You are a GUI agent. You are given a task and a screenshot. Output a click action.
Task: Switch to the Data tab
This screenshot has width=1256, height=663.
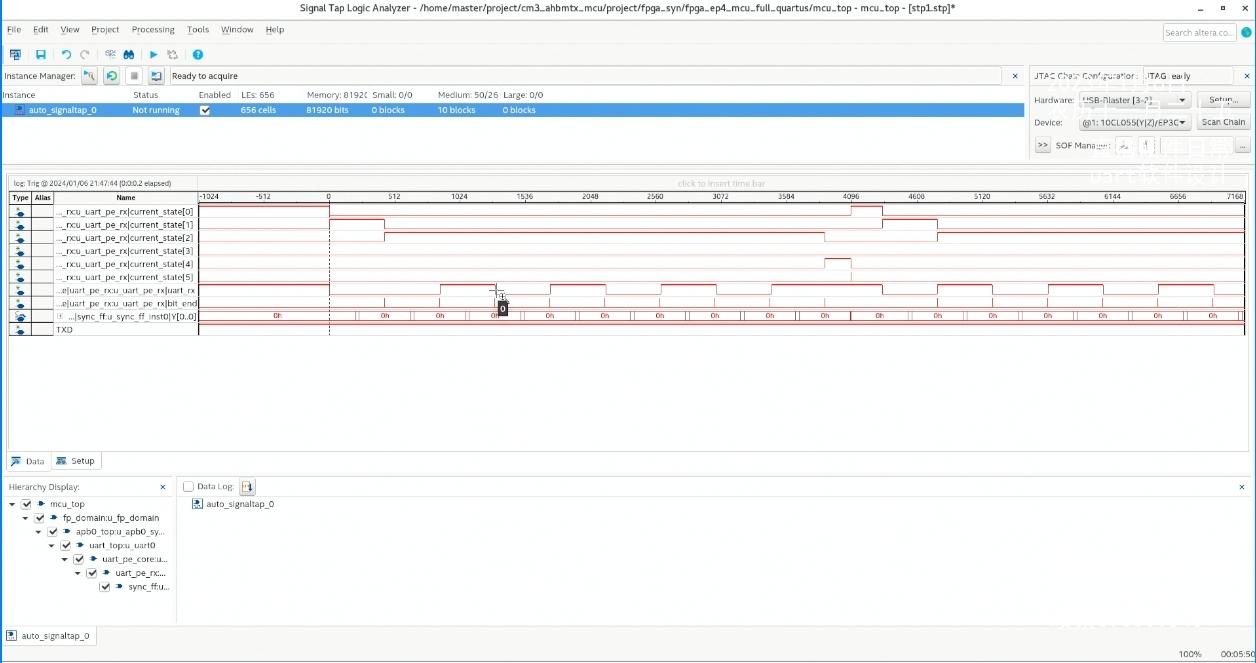tap(28, 461)
